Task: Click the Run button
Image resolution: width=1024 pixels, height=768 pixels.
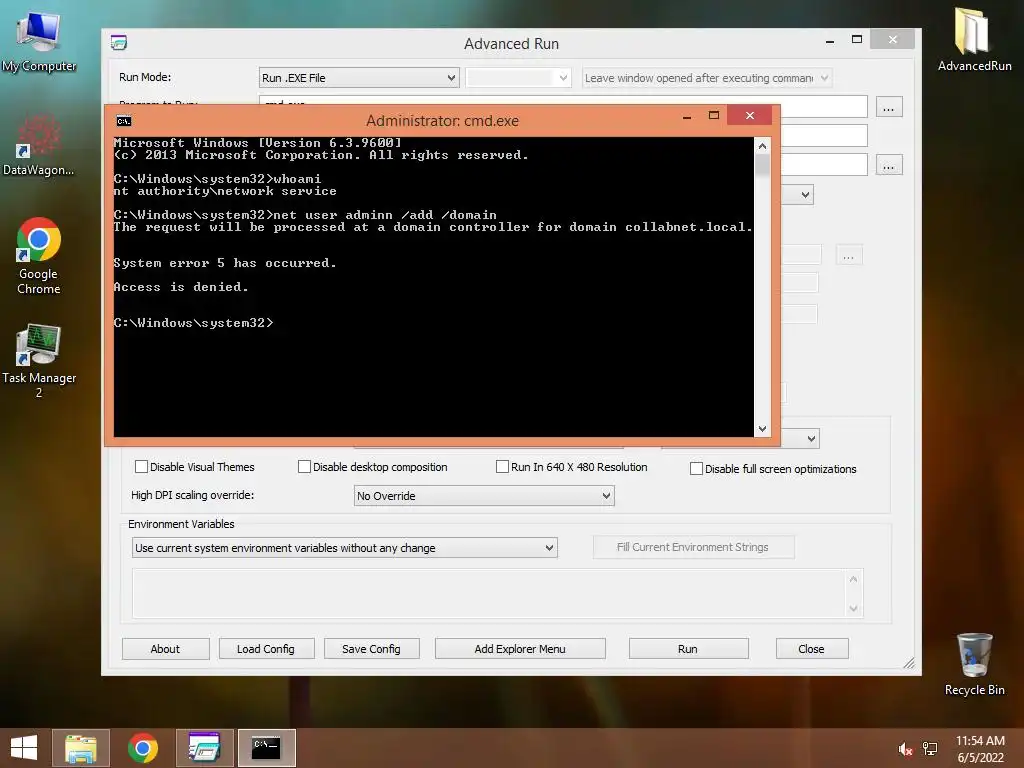Action: [688, 649]
